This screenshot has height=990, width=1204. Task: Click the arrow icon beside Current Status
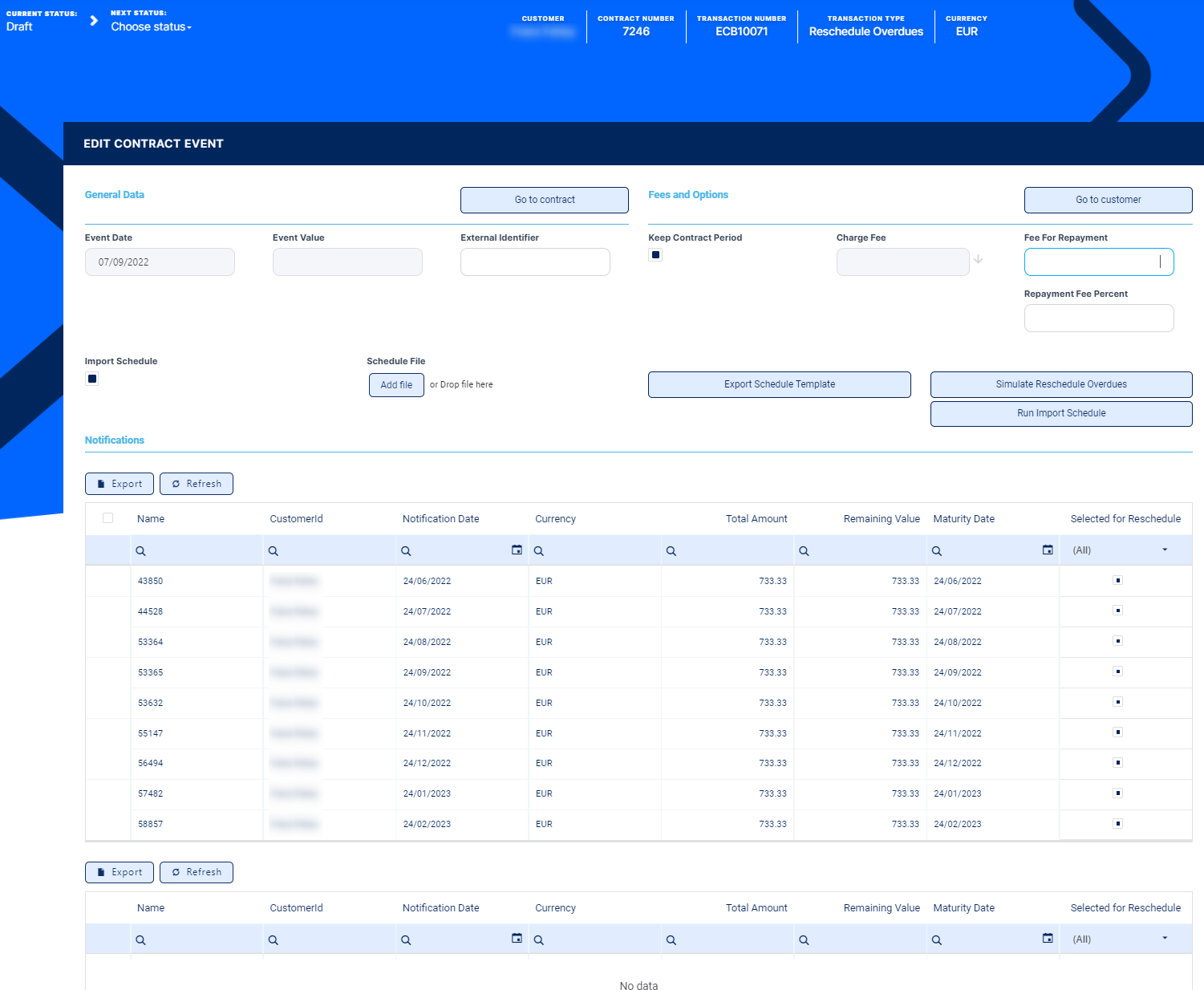[x=94, y=21]
